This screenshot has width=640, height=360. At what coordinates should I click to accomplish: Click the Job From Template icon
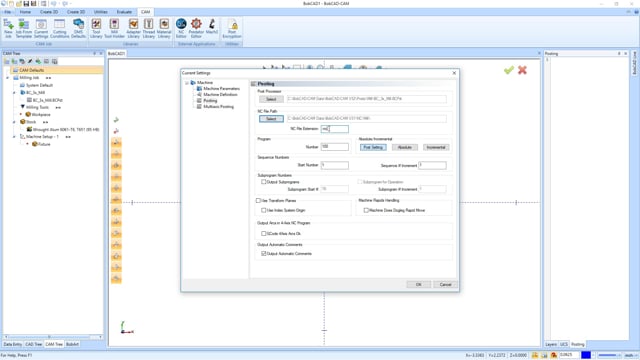click(x=24, y=29)
